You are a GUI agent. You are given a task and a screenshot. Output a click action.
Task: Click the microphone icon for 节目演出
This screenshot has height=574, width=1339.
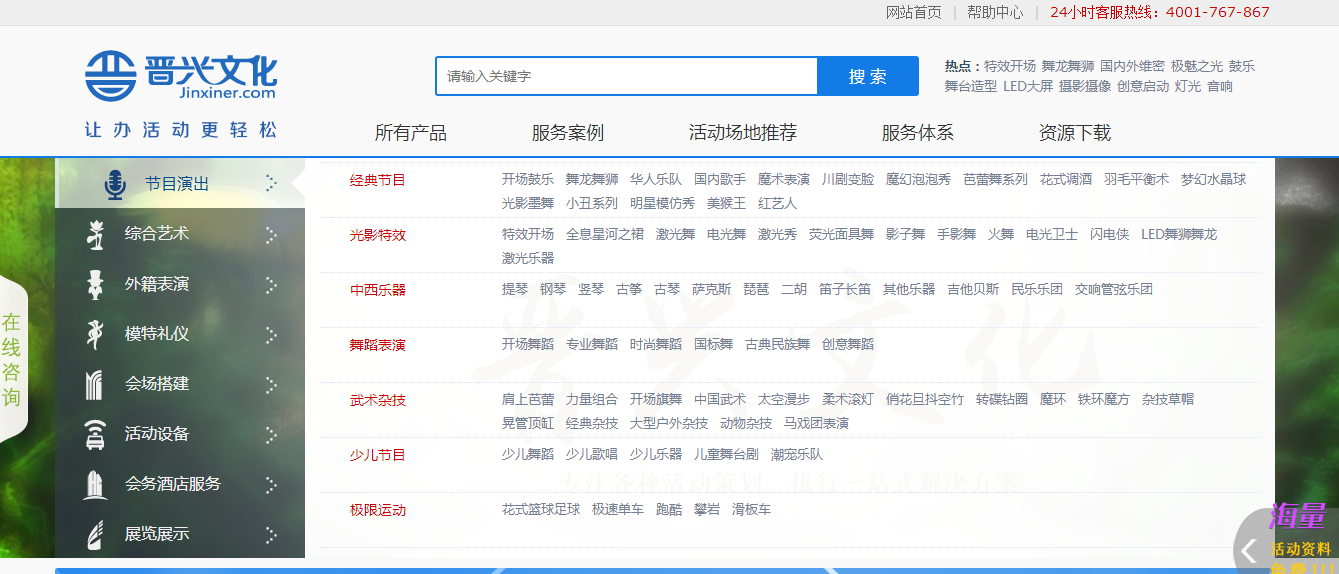(115, 184)
